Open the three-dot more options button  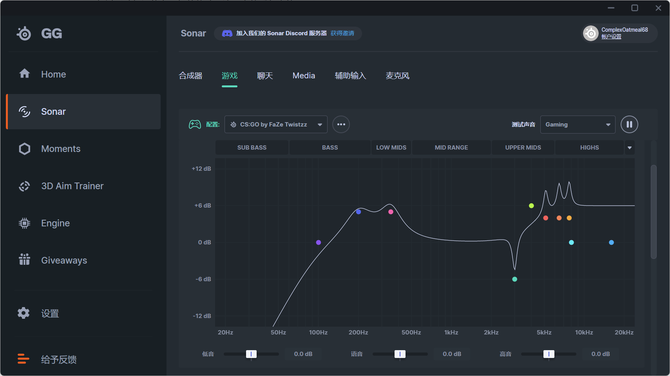point(341,124)
